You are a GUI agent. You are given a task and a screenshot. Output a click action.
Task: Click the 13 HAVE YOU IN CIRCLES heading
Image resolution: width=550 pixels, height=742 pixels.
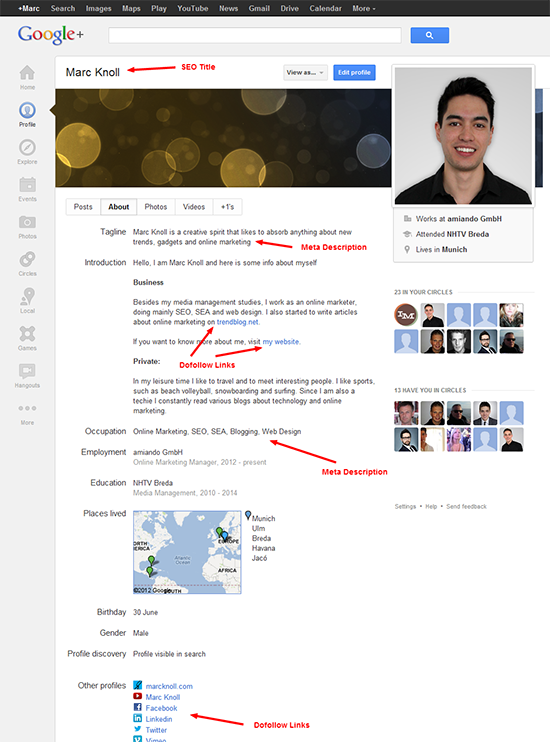coord(430,390)
